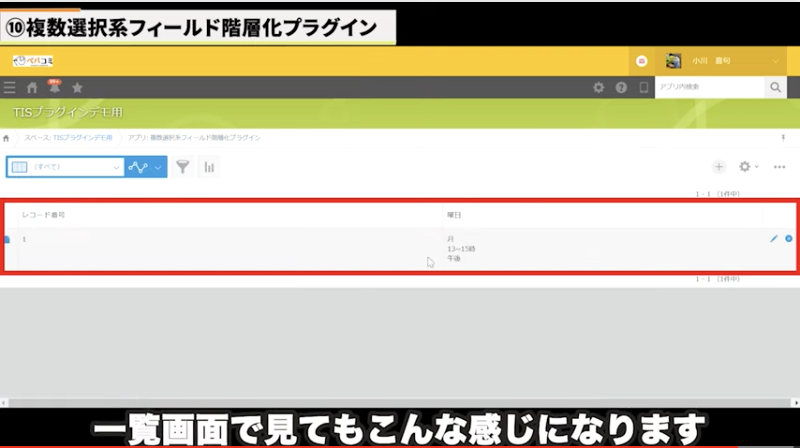Click the search magnifier button
The image size is (800, 448).
tap(776, 88)
